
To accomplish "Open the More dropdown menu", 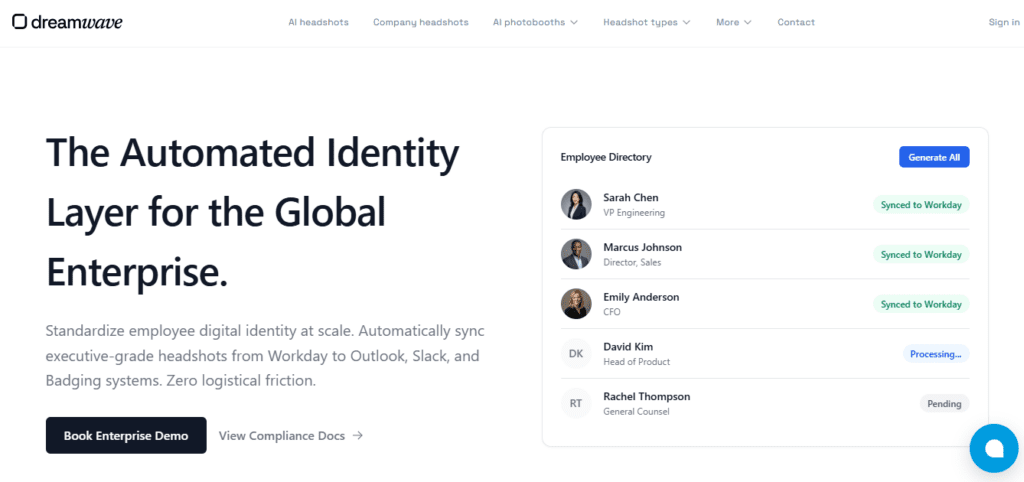I will click(734, 22).
